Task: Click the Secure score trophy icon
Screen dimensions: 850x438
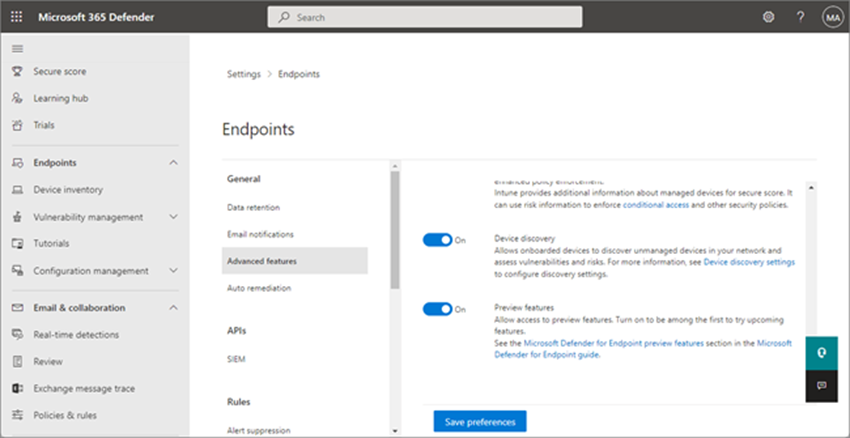Action: pos(17,72)
